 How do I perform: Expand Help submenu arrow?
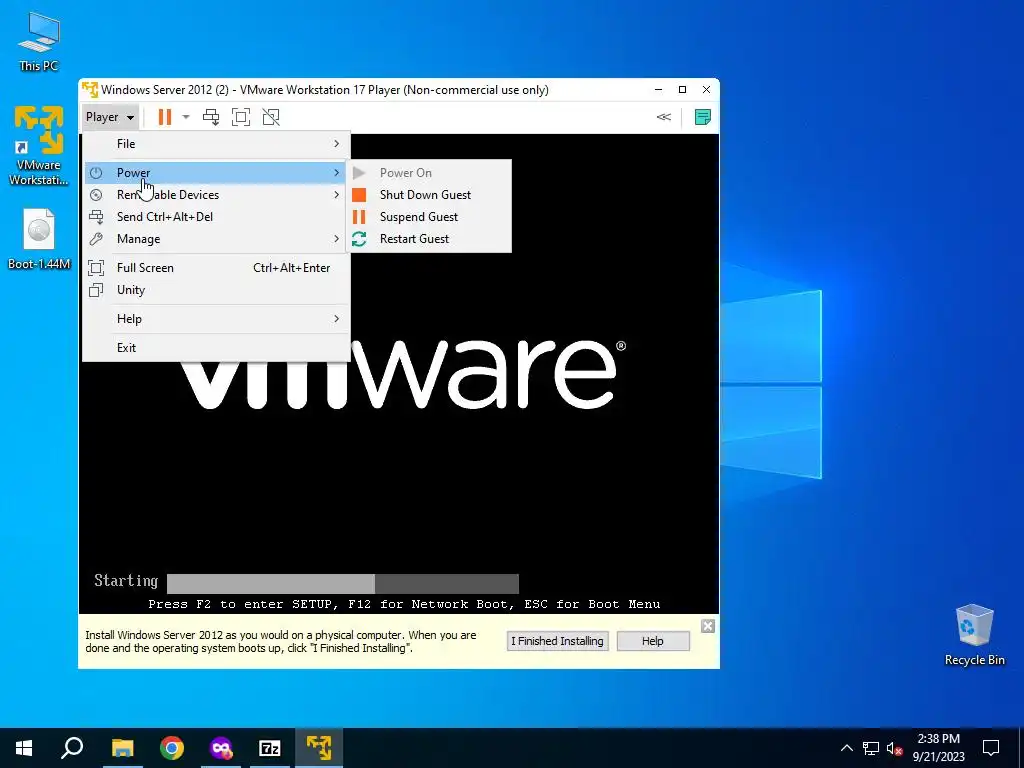coord(336,319)
